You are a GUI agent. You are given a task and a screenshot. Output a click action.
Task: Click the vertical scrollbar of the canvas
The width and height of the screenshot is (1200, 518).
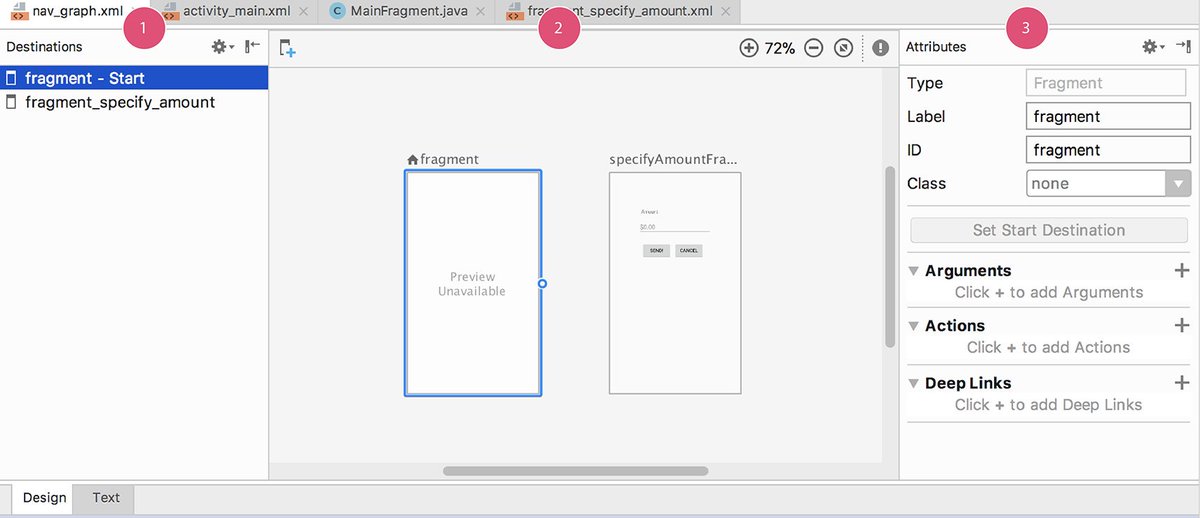[890, 257]
